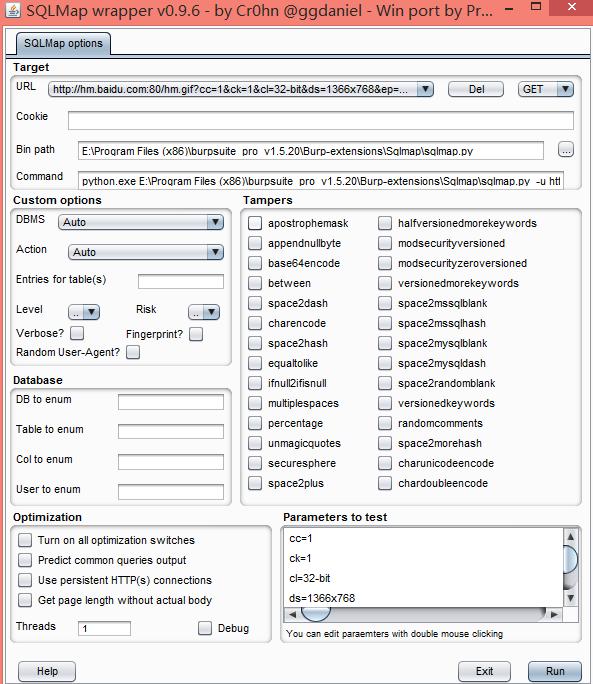Click the Java icon in title bar

(13, 10)
